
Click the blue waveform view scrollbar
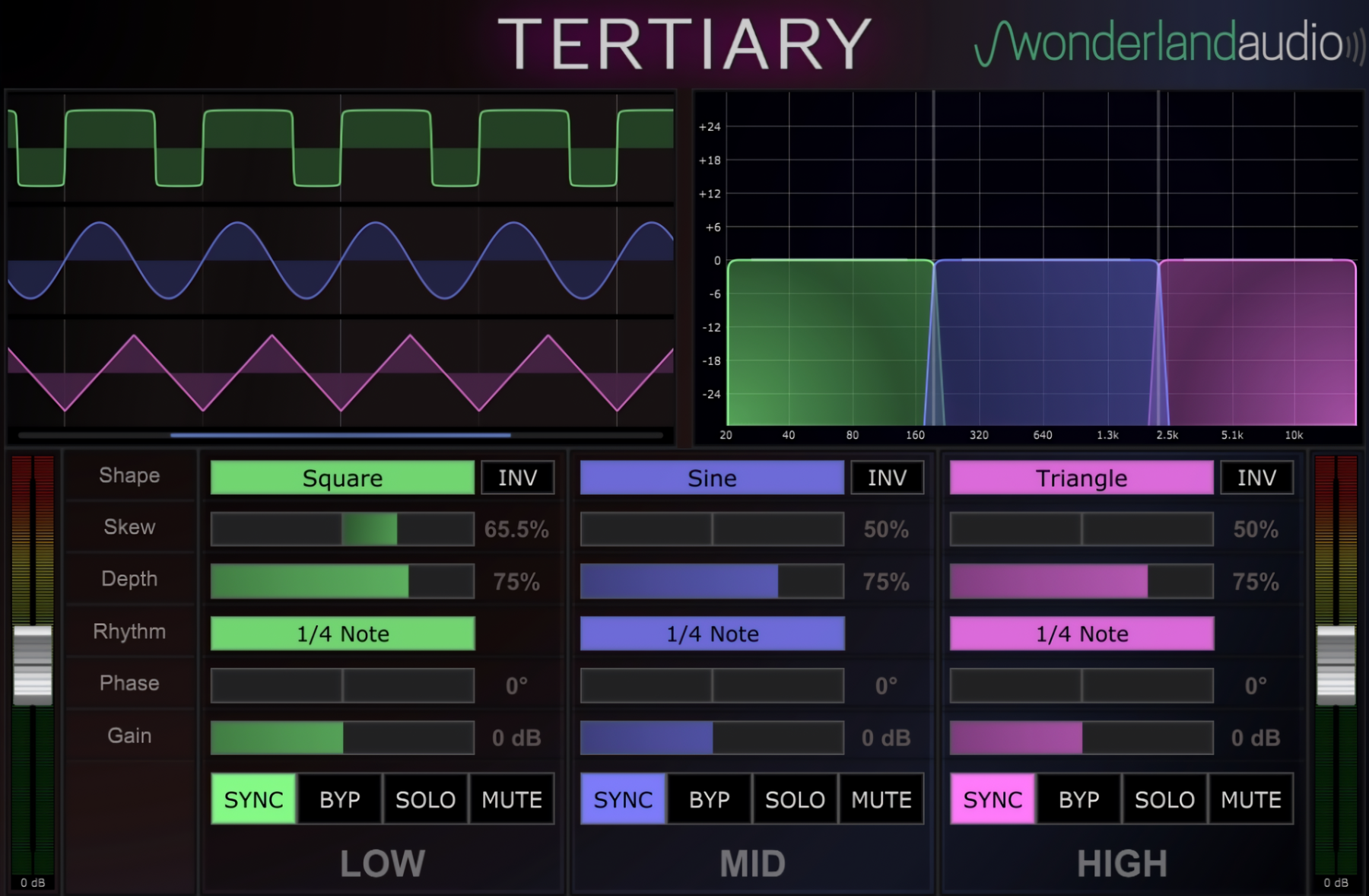click(x=340, y=435)
